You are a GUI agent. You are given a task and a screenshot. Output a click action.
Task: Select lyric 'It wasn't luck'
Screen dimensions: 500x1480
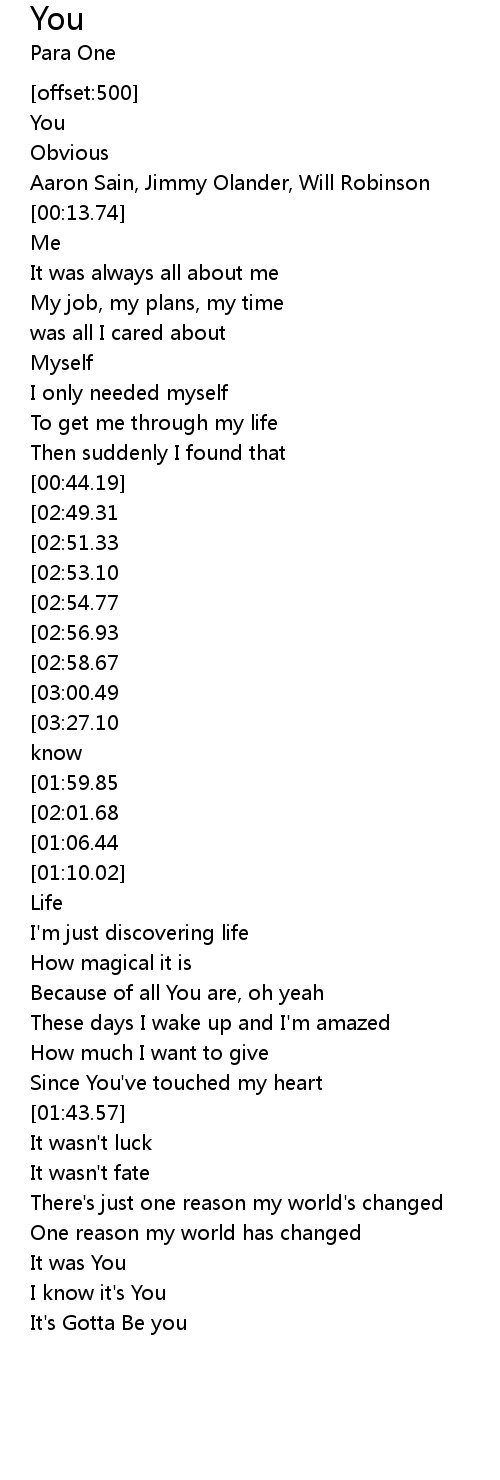pos(91,1143)
